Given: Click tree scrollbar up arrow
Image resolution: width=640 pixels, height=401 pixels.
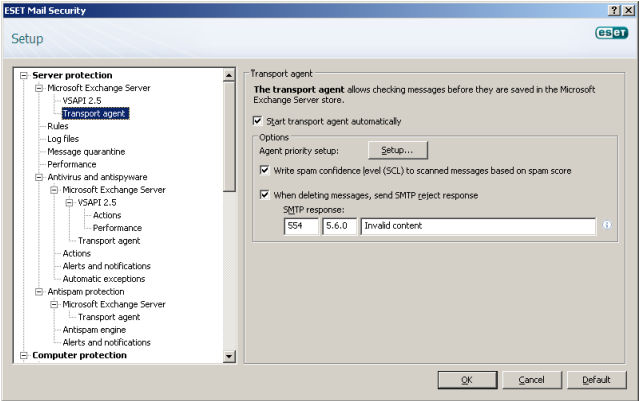Looking at the screenshot, I should 229,75.
